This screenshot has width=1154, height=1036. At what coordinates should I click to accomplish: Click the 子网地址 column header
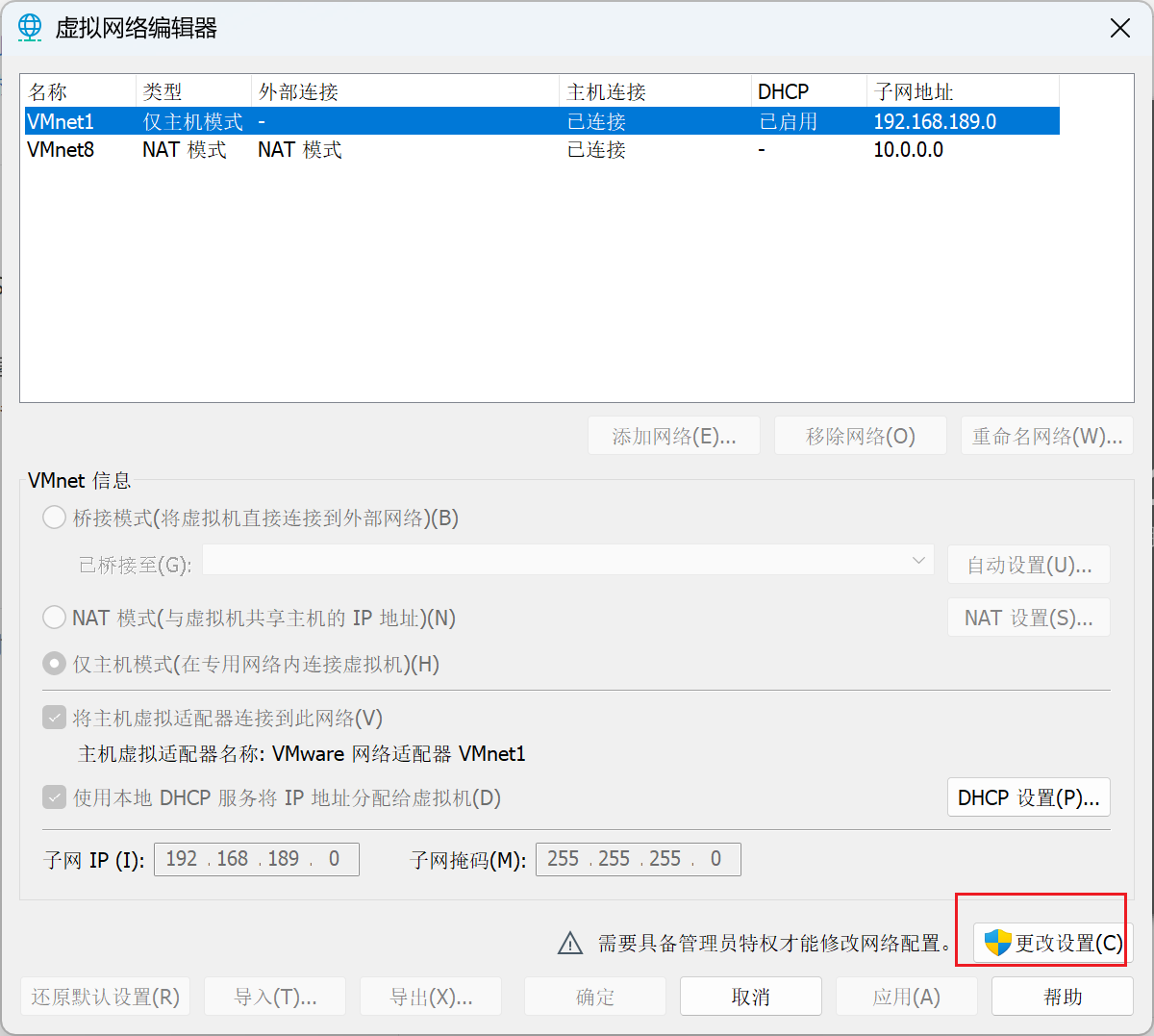pos(963,91)
